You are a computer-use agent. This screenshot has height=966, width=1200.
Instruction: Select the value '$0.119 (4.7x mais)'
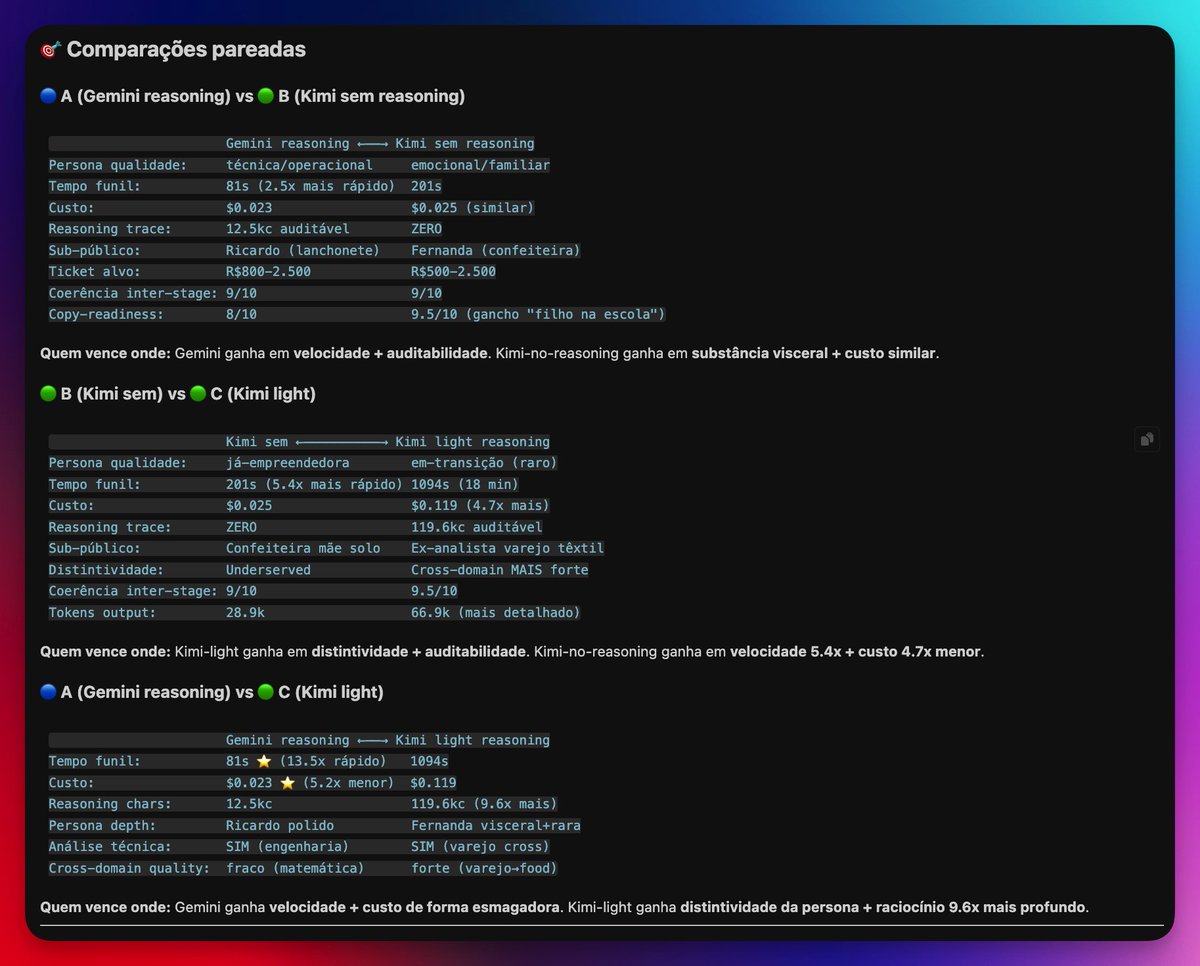(x=480, y=506)
